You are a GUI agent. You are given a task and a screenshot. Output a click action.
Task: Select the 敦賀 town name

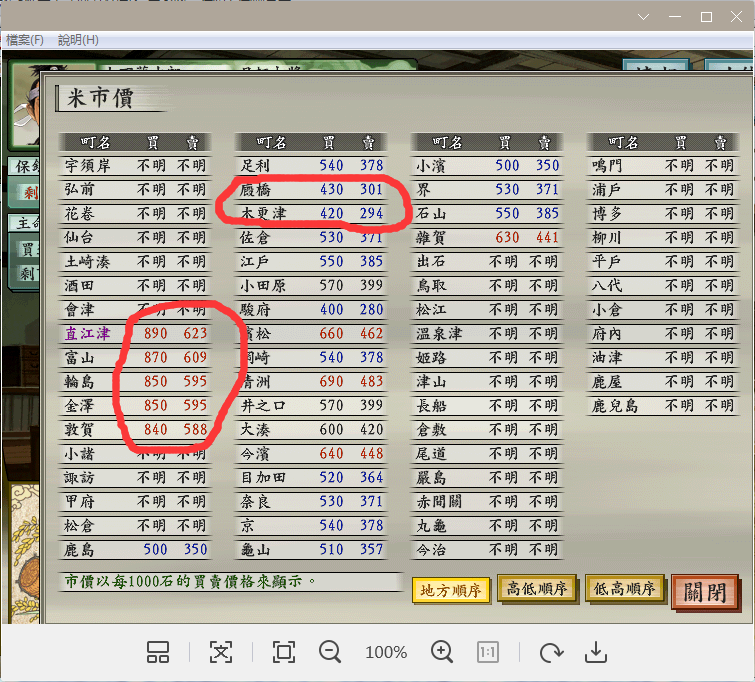point(79,429)
